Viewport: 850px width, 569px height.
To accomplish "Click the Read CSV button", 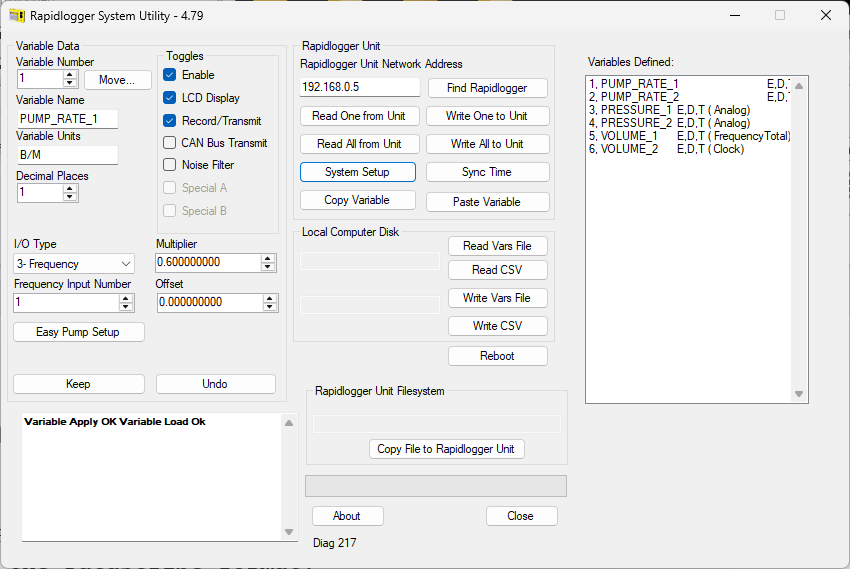I will (498, 270).
